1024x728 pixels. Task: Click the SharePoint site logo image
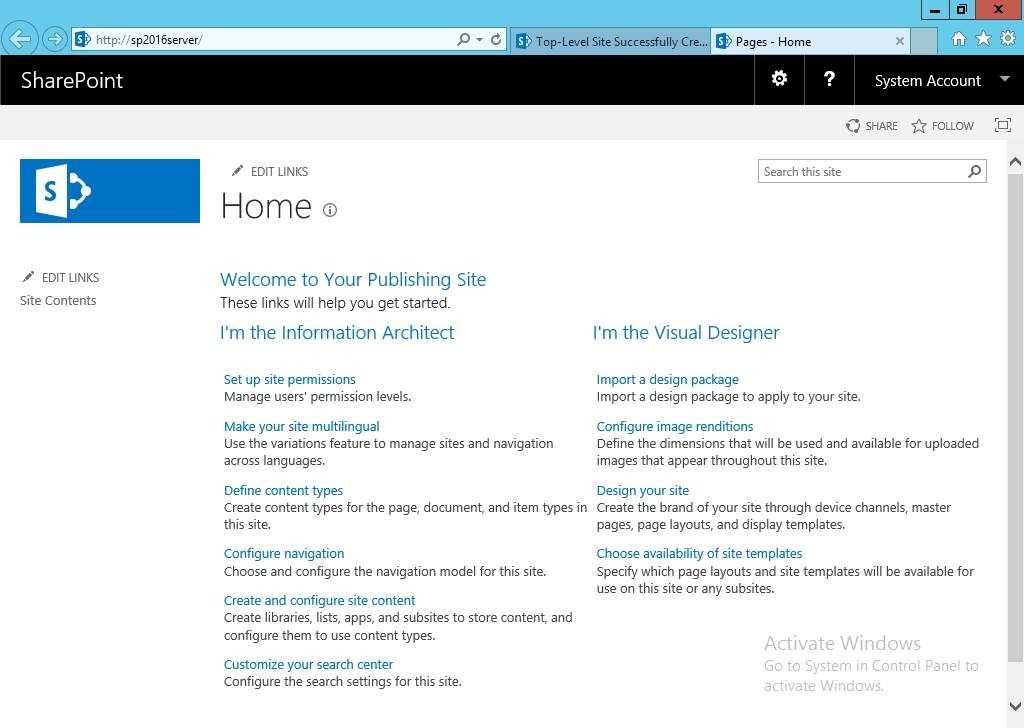click(110, 191)
